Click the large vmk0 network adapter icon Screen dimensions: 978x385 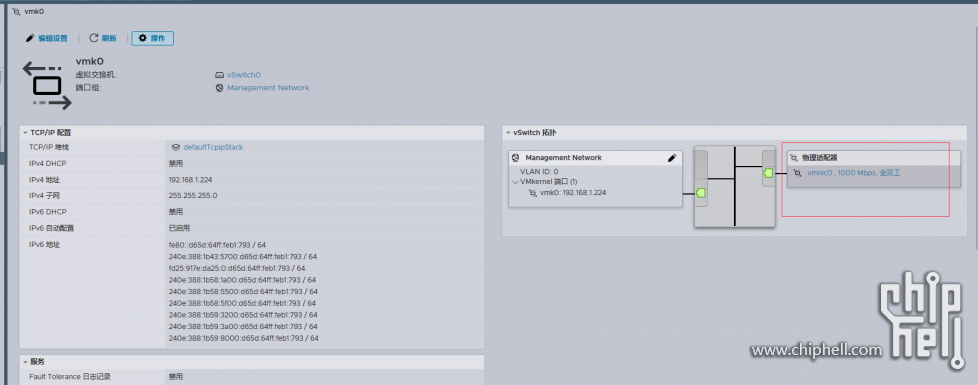point(47,86)
